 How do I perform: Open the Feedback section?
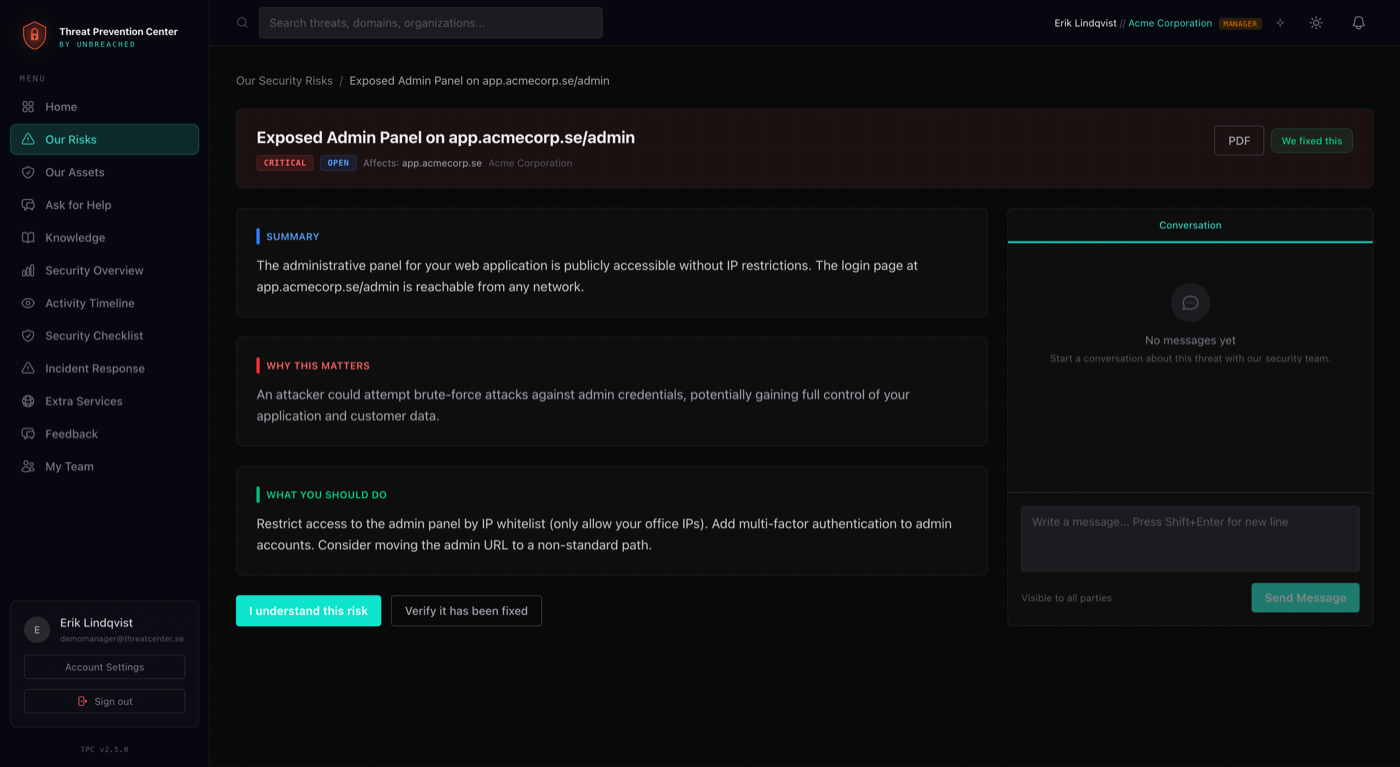coord(71,433)
